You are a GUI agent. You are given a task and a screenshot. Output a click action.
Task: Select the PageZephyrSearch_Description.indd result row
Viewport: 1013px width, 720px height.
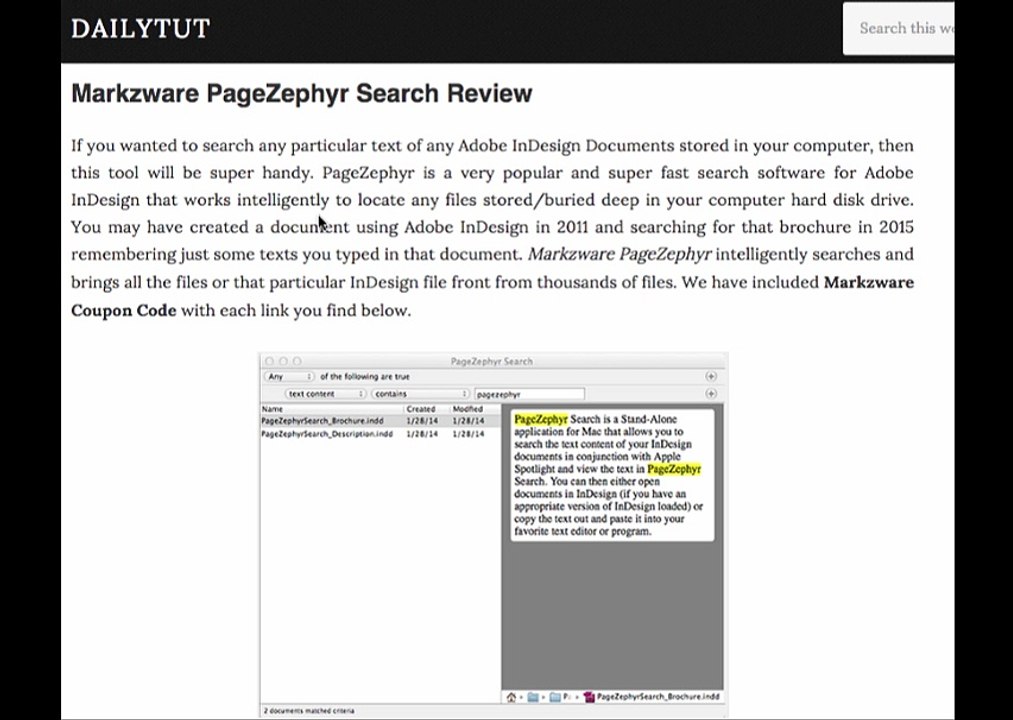[x=380, y=434]
